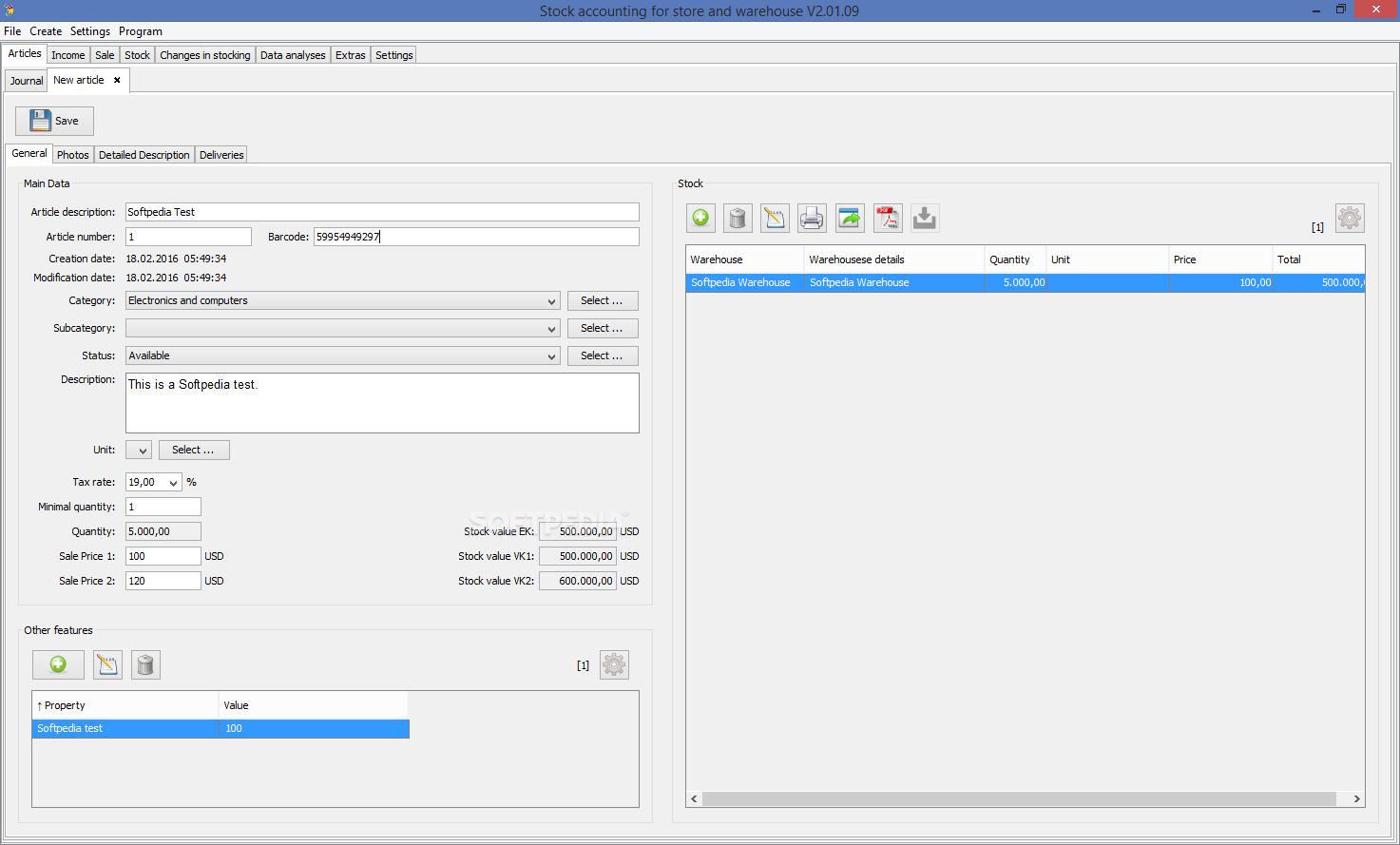
Task: Add a new stock entry with green plus
Action: pos(700,219)
